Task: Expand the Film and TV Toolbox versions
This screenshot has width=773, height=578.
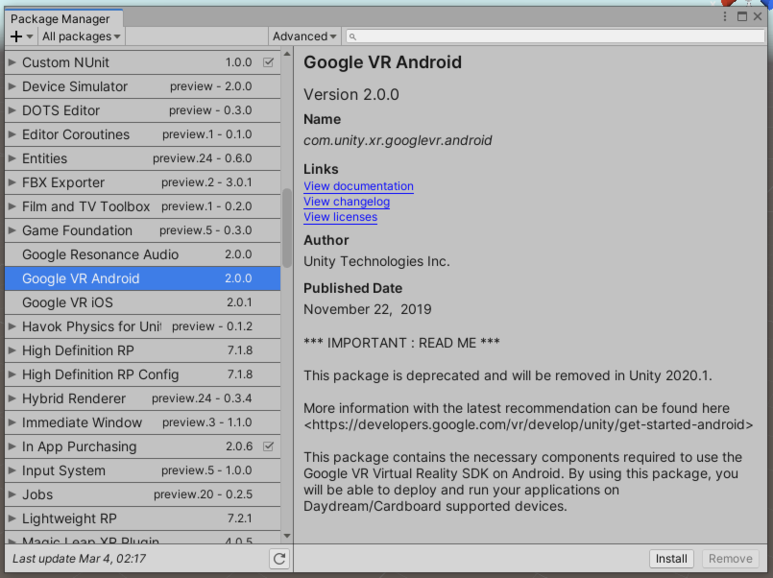Action: coord(12,206)
